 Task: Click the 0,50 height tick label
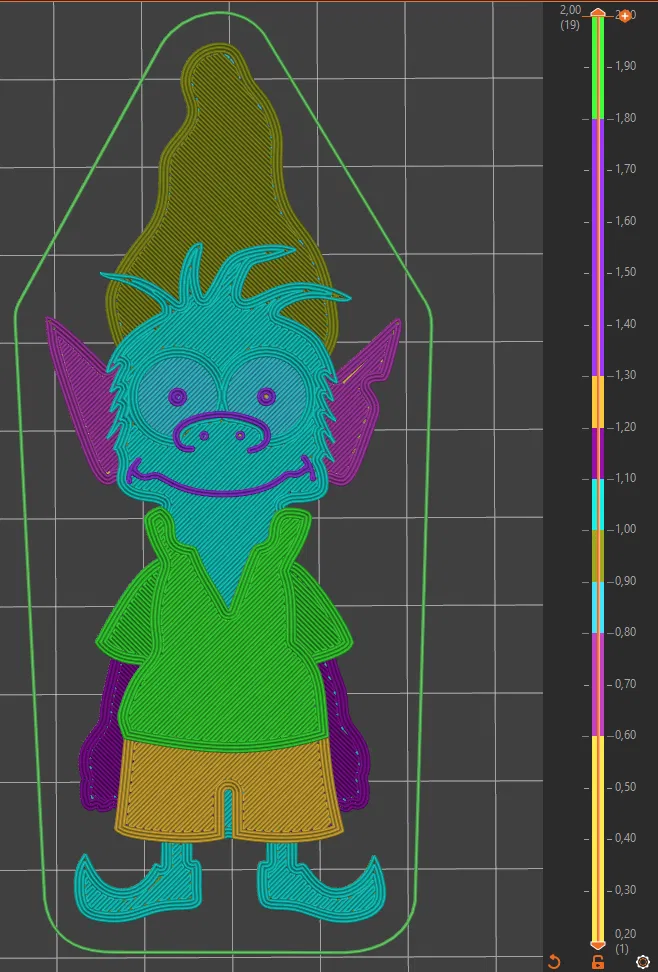click(626, 787)
